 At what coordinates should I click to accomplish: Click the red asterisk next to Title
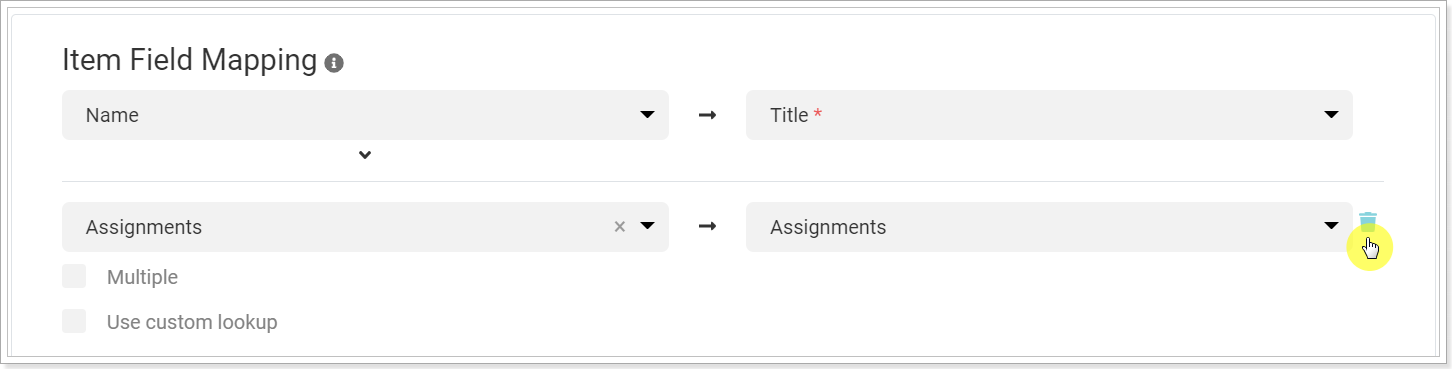[x=817, y=115]
